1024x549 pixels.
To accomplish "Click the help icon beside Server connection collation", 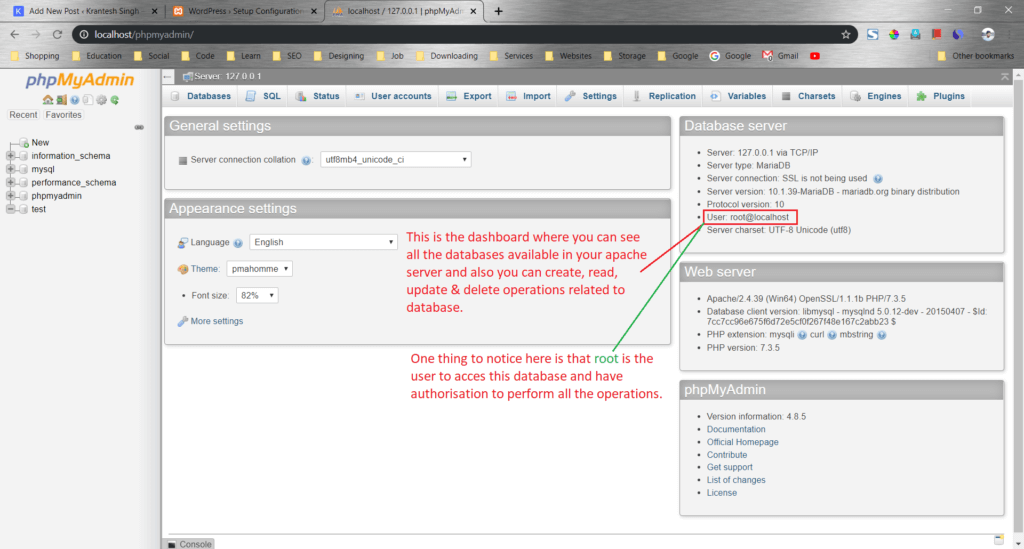I will pyautogui.click(x=306, y=160).
